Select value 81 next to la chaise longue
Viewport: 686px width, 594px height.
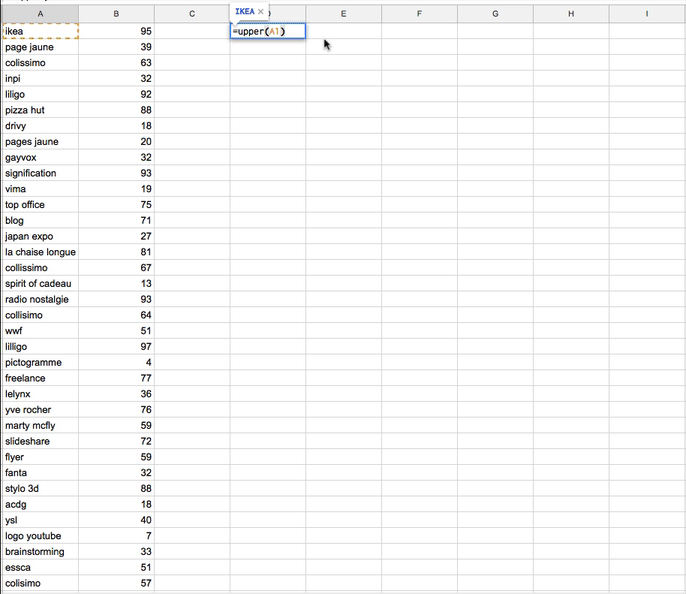pos(116,252)
